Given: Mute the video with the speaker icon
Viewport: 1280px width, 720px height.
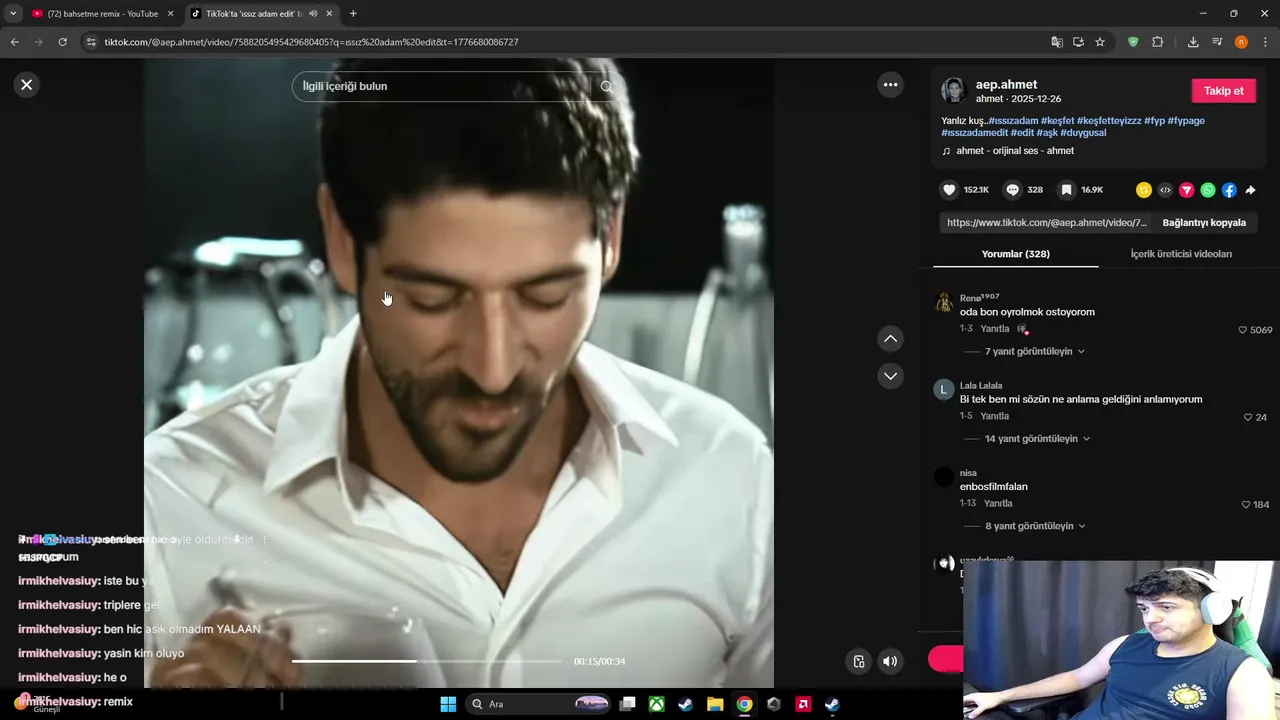Looking at the screenshot, I should click(x=889, y=661).
